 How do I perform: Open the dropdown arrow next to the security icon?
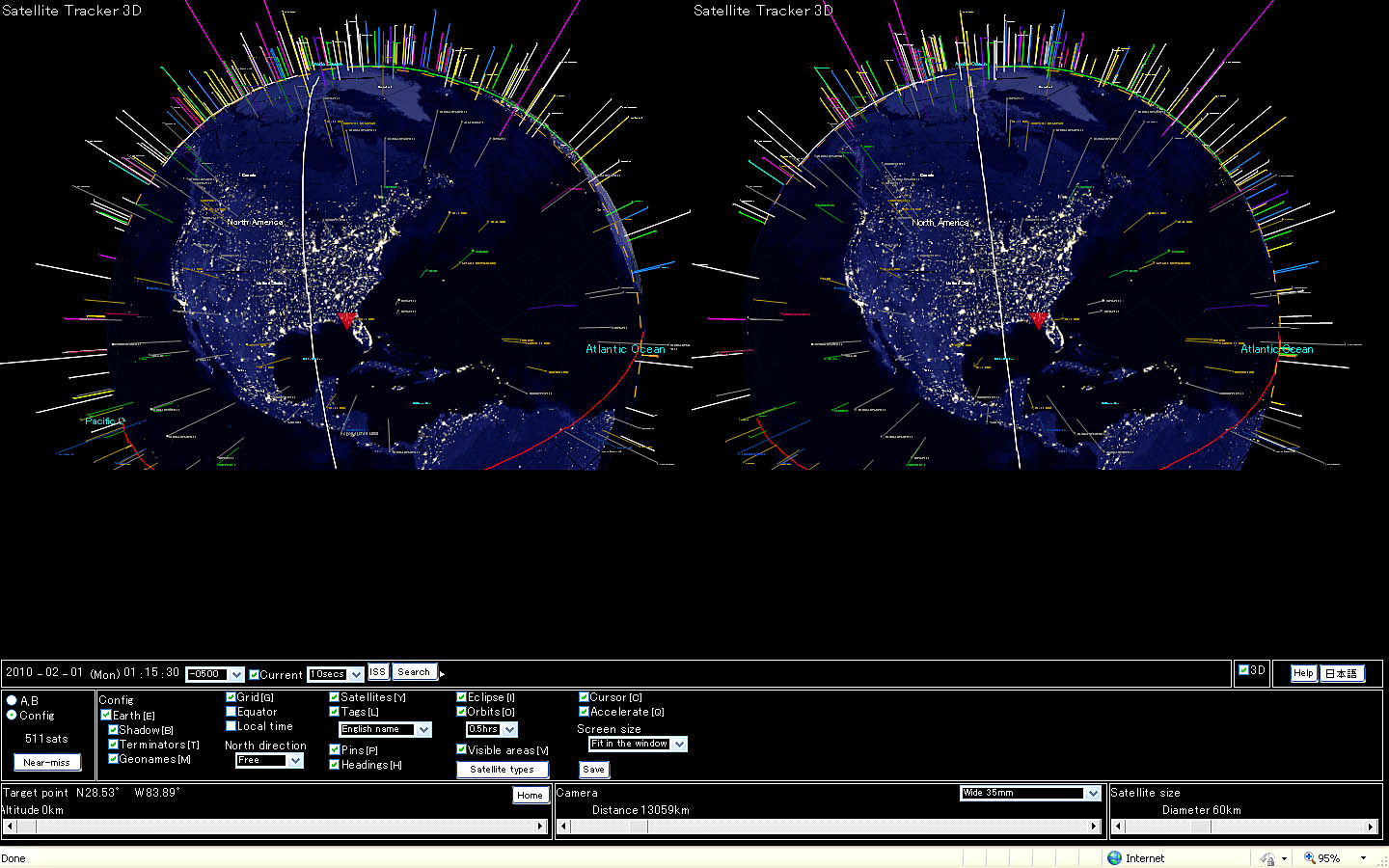pyautogui.click(x=1284, y=858)
